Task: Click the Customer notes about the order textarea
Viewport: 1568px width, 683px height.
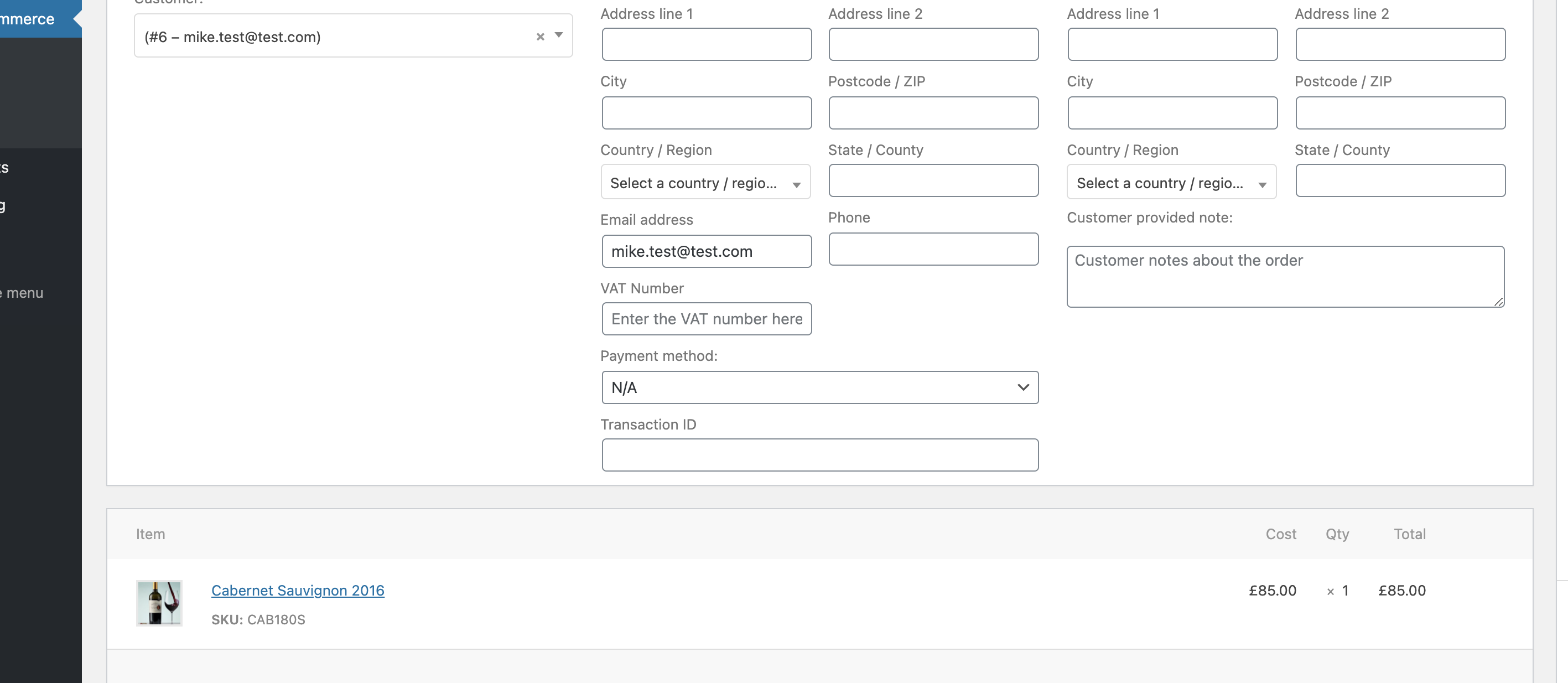Action: click(1286, 276)
